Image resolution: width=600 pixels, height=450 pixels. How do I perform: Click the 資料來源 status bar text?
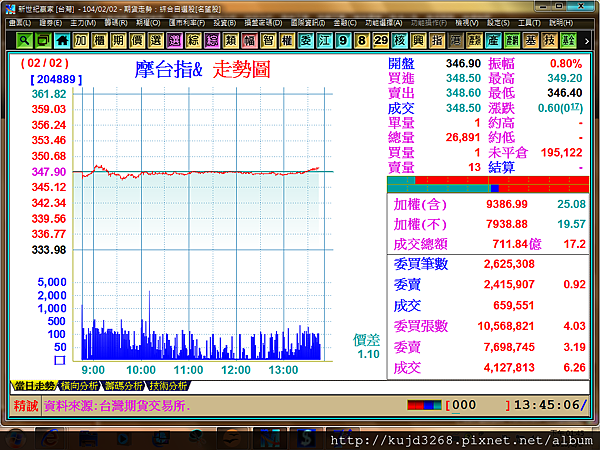(116, 406)
